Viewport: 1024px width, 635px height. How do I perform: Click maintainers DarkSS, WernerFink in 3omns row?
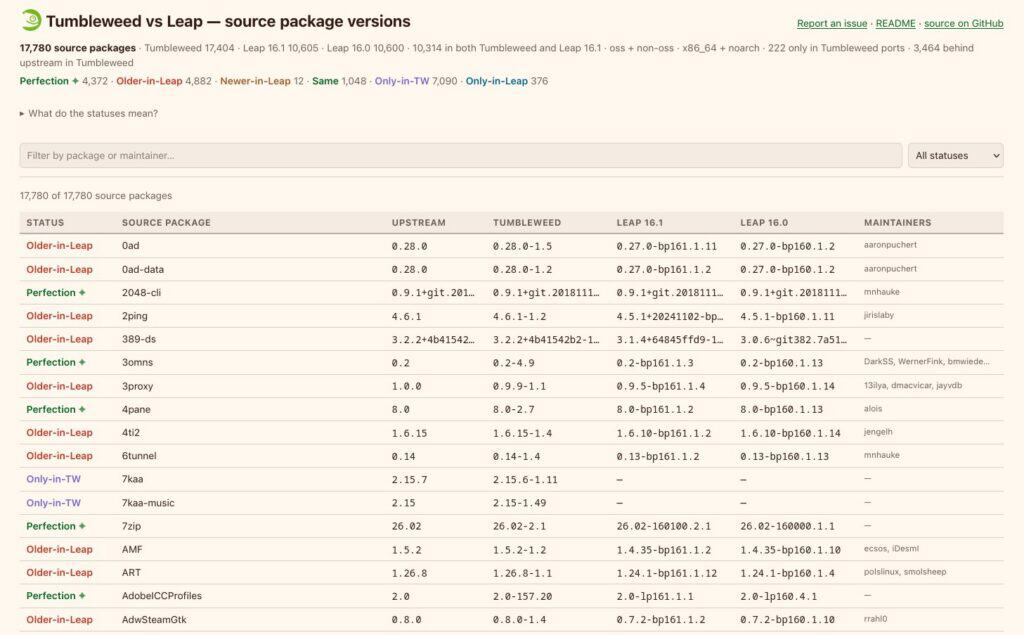click(927, 361)
